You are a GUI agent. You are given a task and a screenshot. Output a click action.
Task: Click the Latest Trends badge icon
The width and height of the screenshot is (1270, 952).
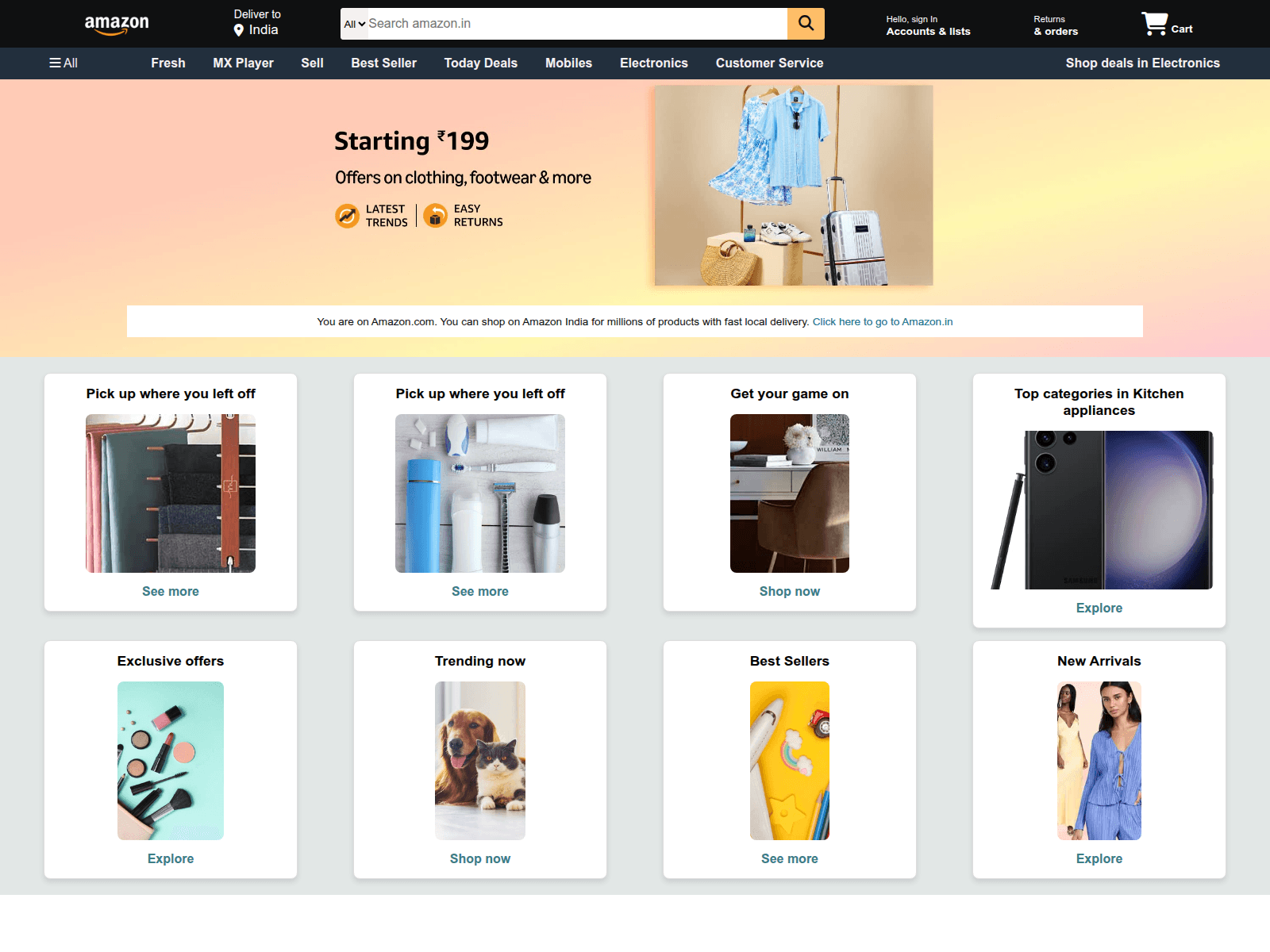pyautogui.click(x=347, y=216)
